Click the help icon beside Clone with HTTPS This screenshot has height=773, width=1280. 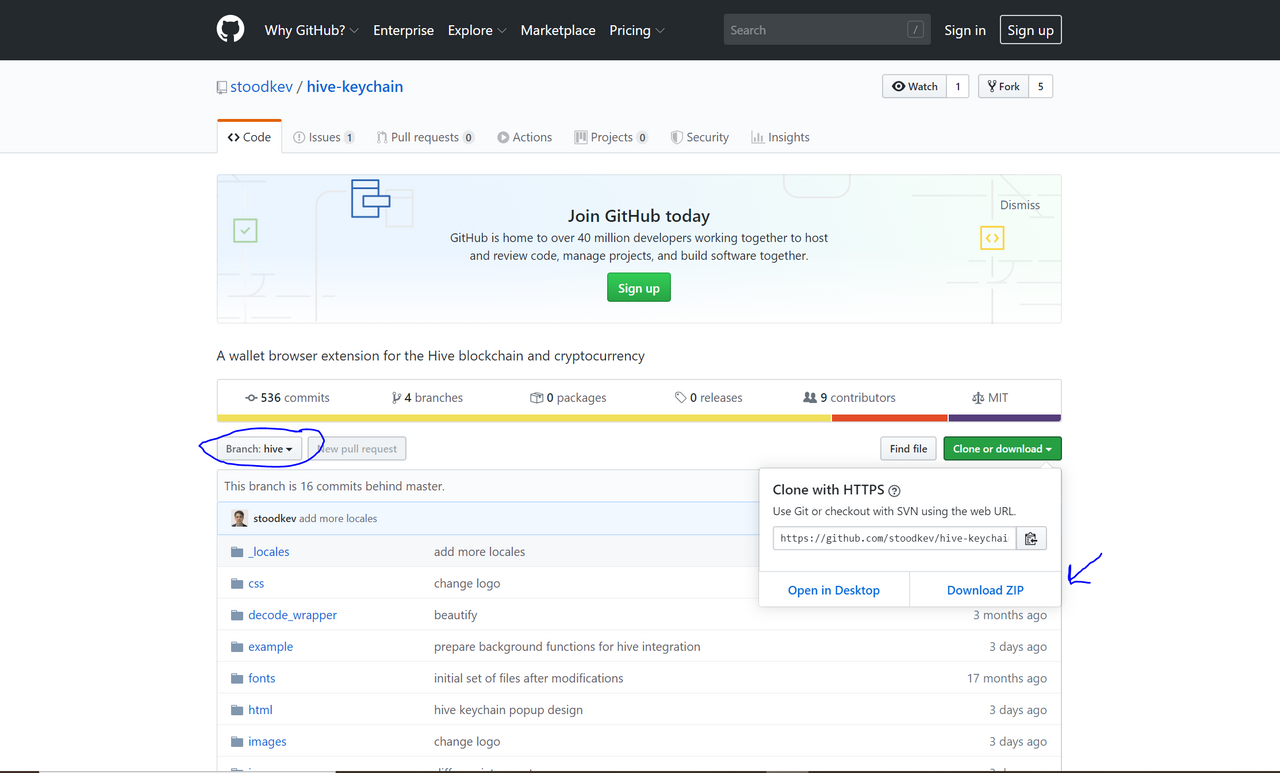(894, 491)
